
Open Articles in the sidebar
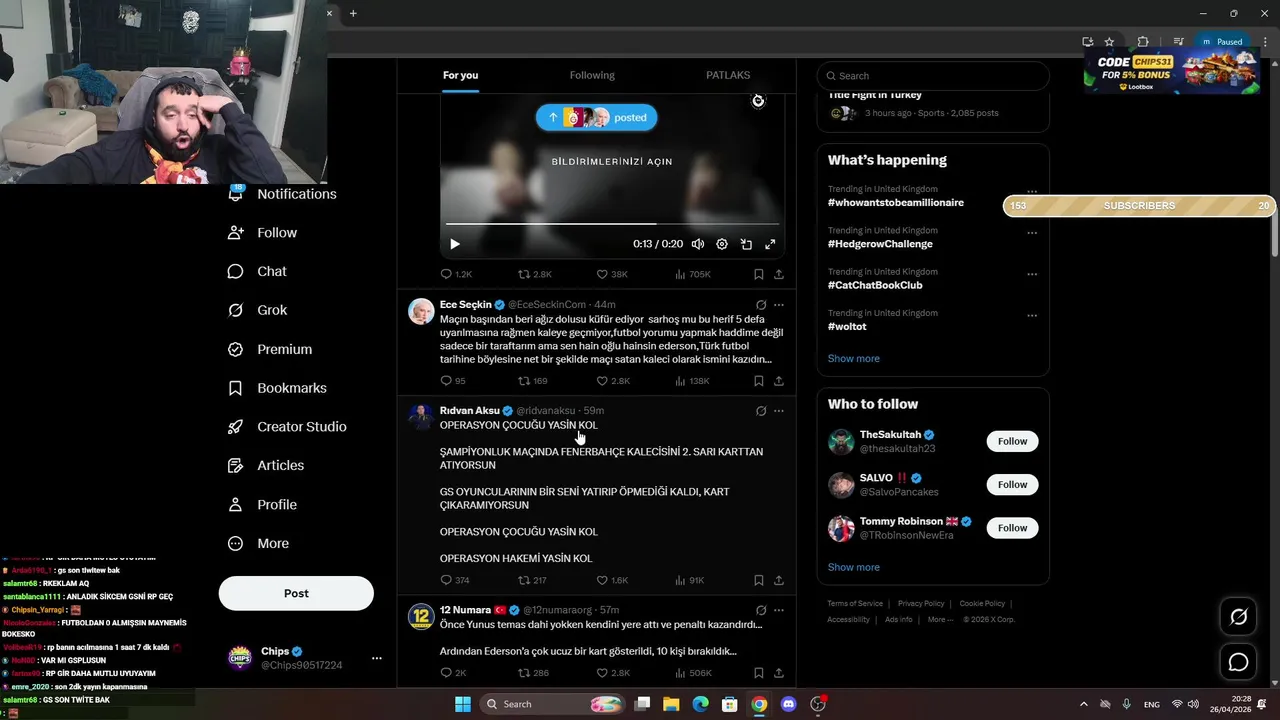[266, 465]
